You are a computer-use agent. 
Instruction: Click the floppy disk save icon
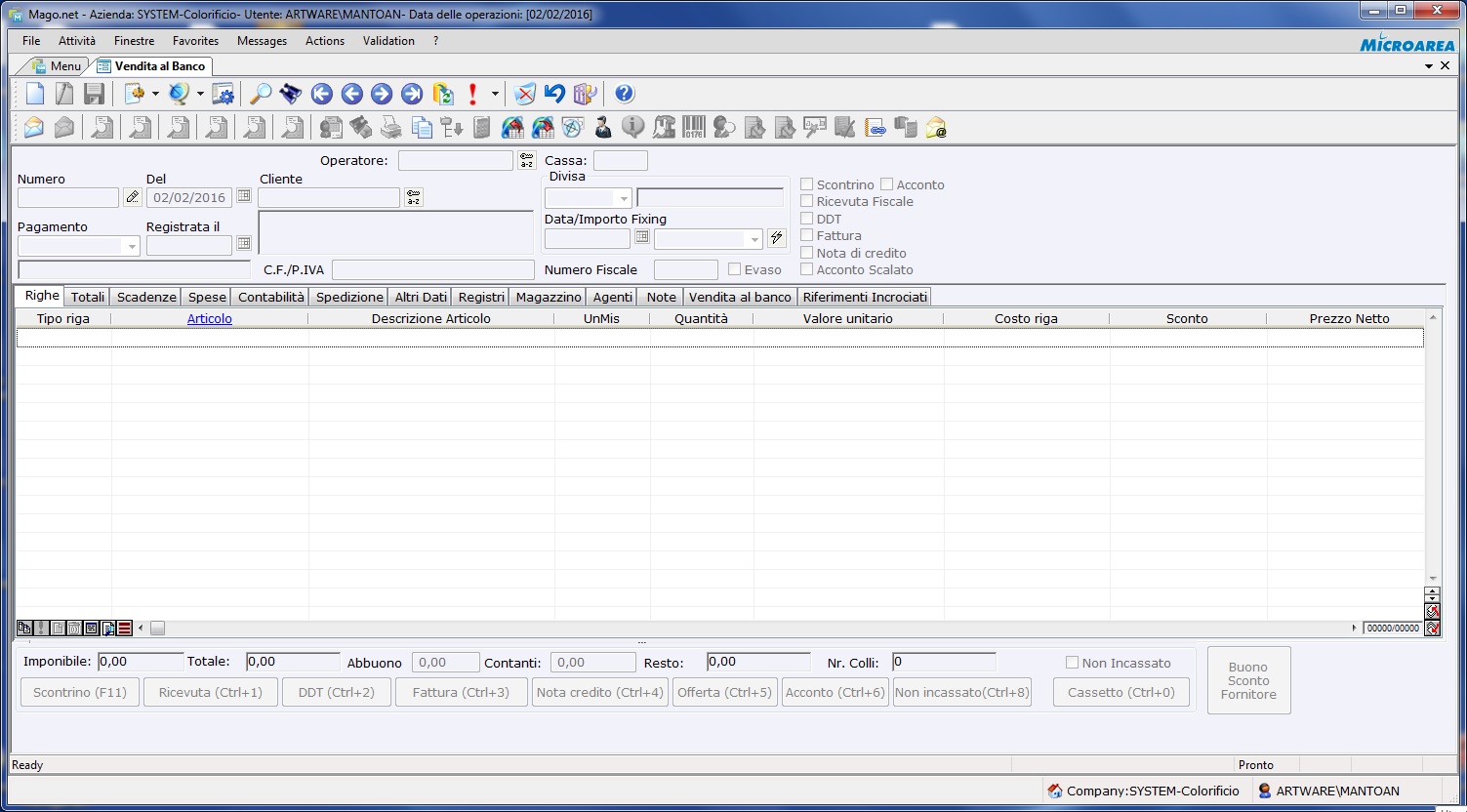94,94
